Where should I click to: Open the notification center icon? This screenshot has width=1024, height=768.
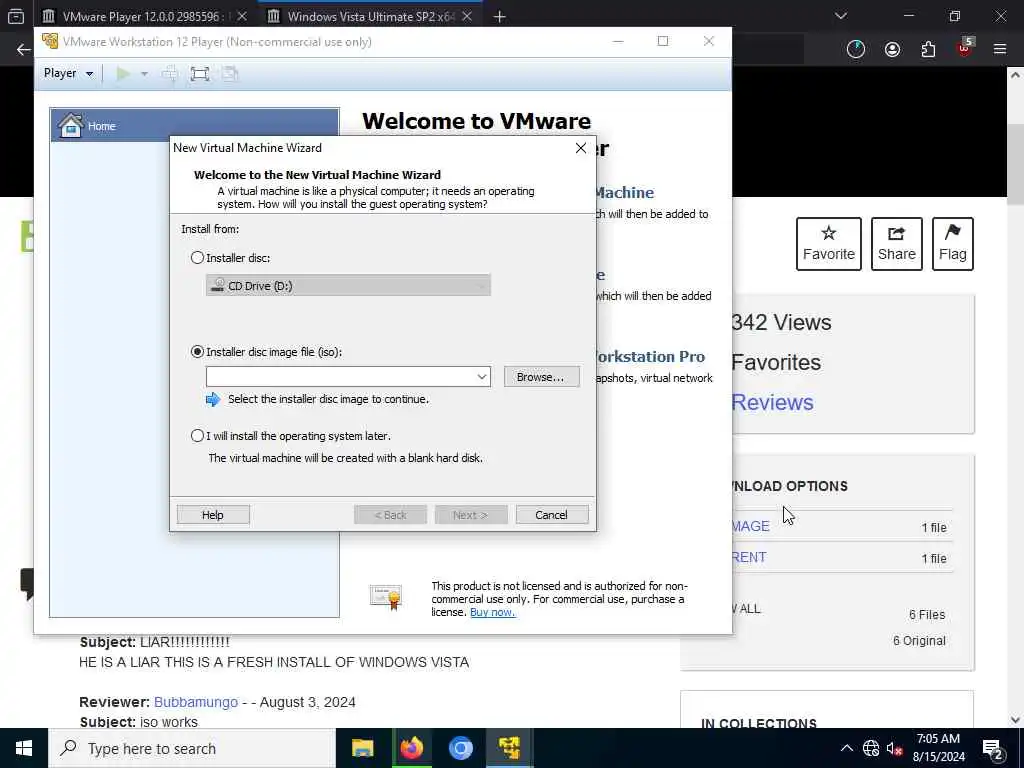click(993, 748)
